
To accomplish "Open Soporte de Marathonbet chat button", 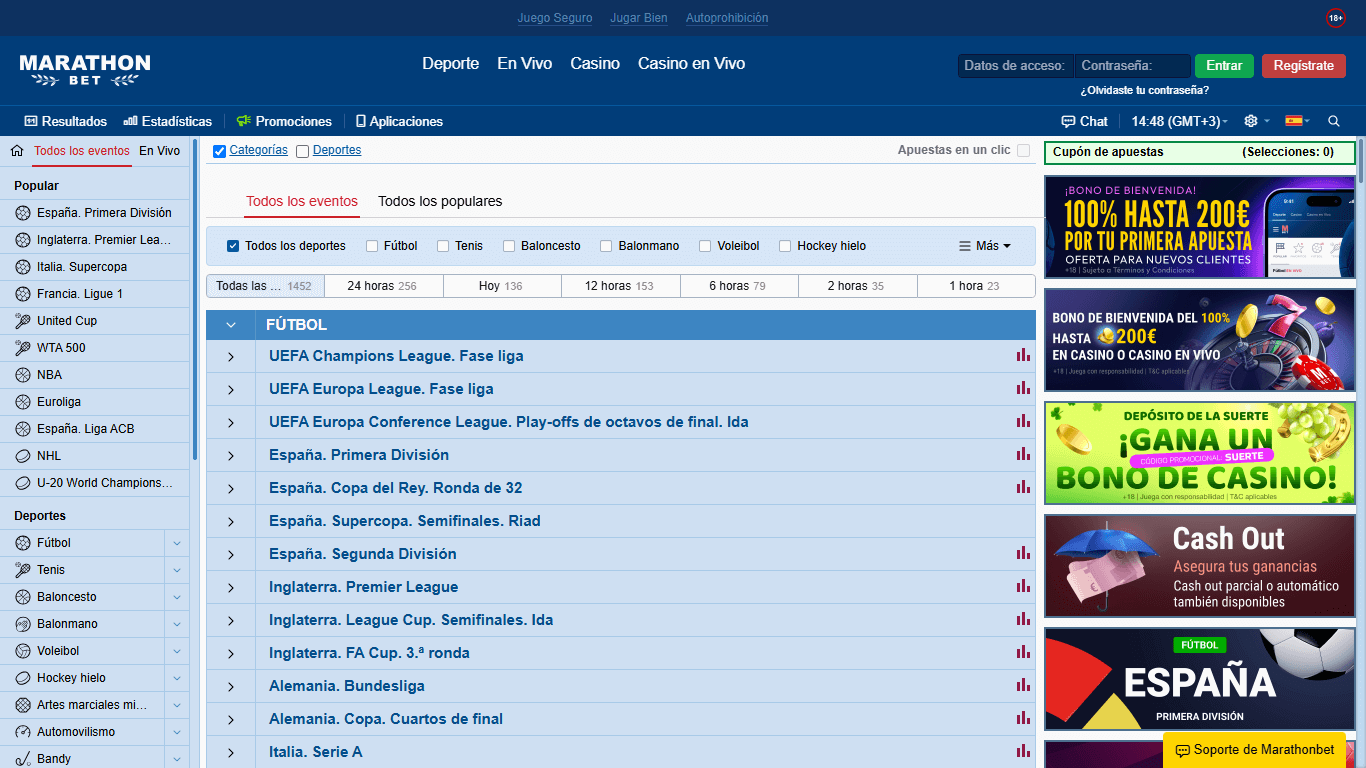I will coord(1254,750).
